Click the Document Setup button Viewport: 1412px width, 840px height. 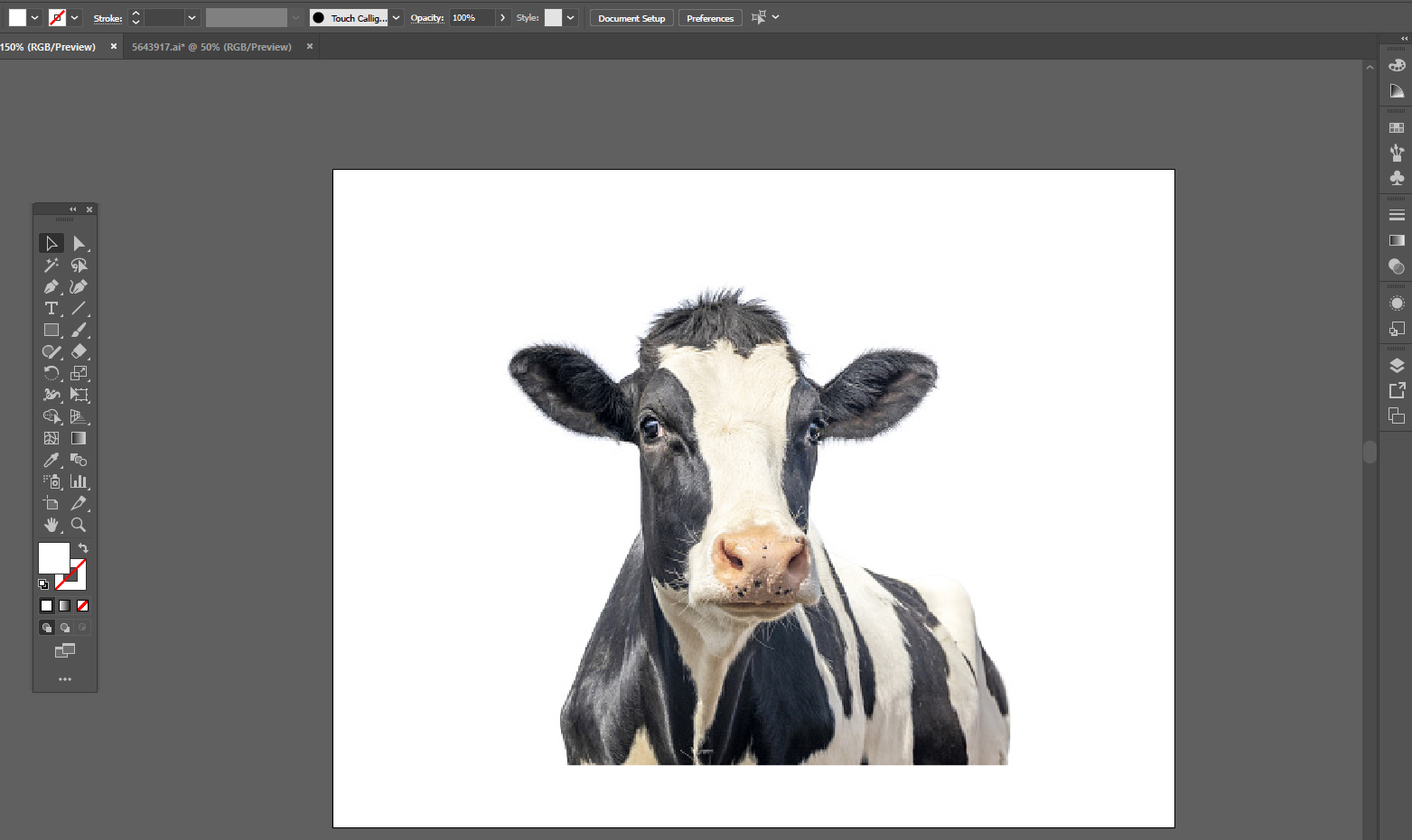[x=631, y=18]
